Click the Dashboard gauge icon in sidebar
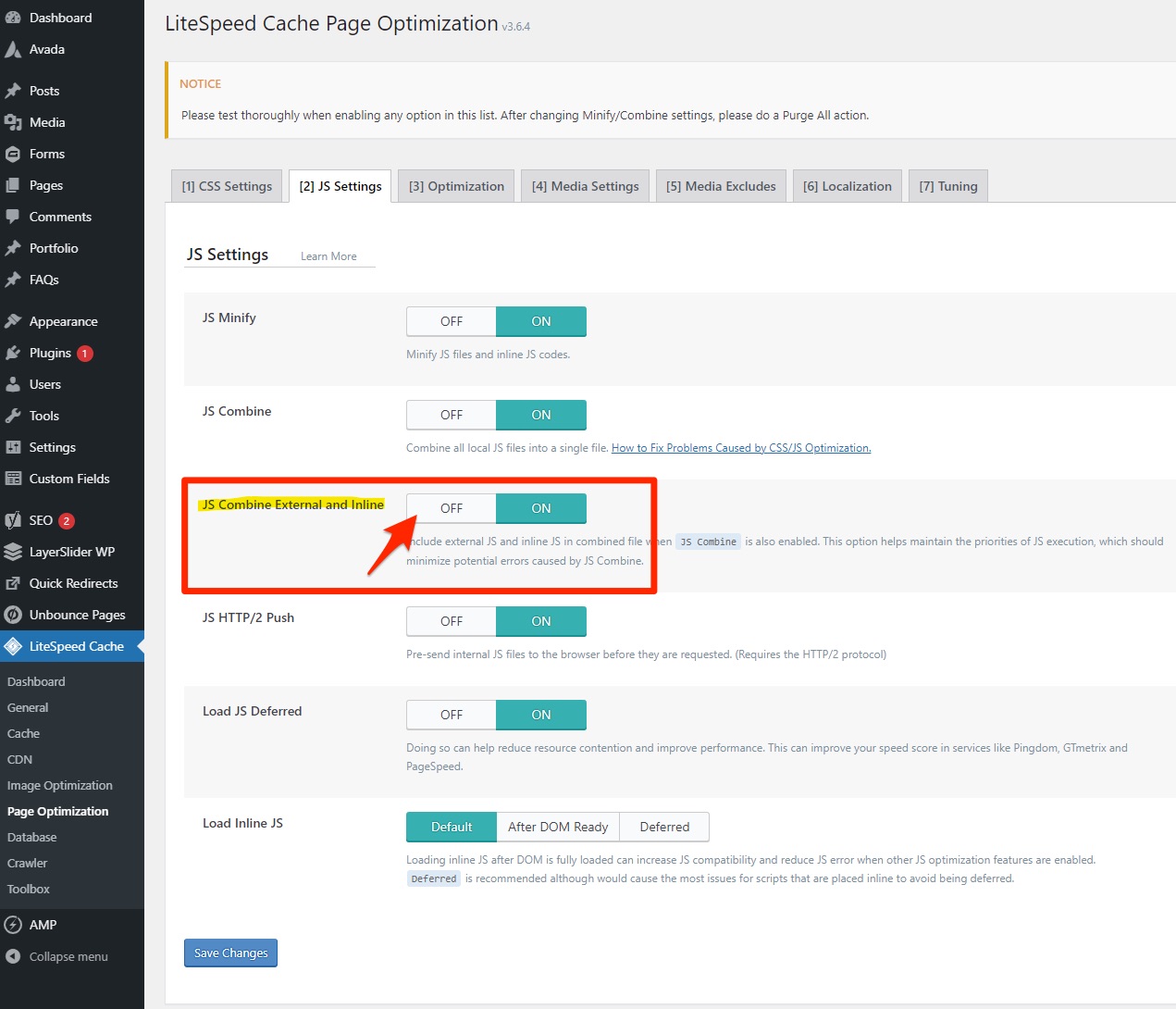 pos(13,18)
